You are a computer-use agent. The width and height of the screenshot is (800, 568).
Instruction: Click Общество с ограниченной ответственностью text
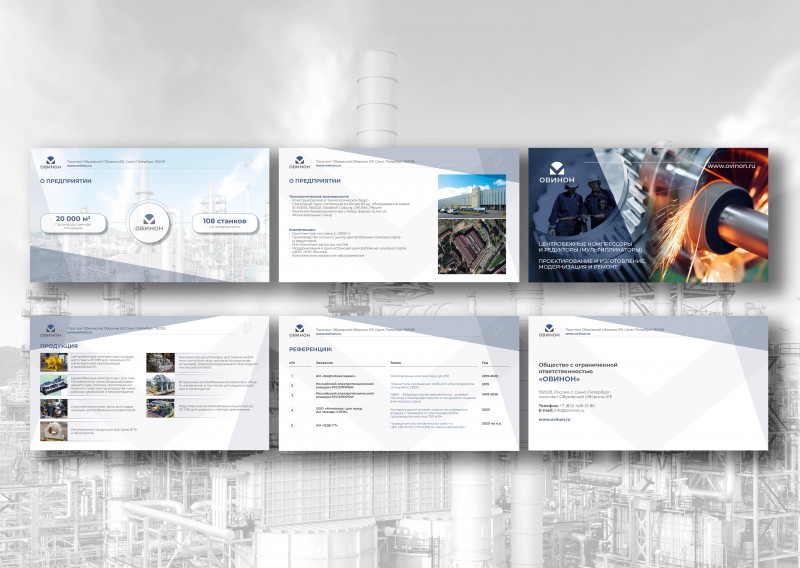point(578,368)
